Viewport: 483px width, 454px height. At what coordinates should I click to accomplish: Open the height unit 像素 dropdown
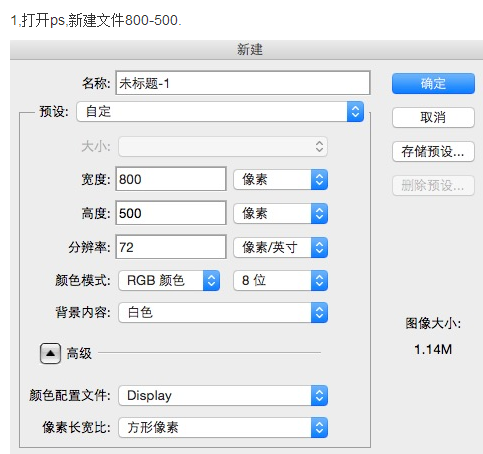click(281, 213)
